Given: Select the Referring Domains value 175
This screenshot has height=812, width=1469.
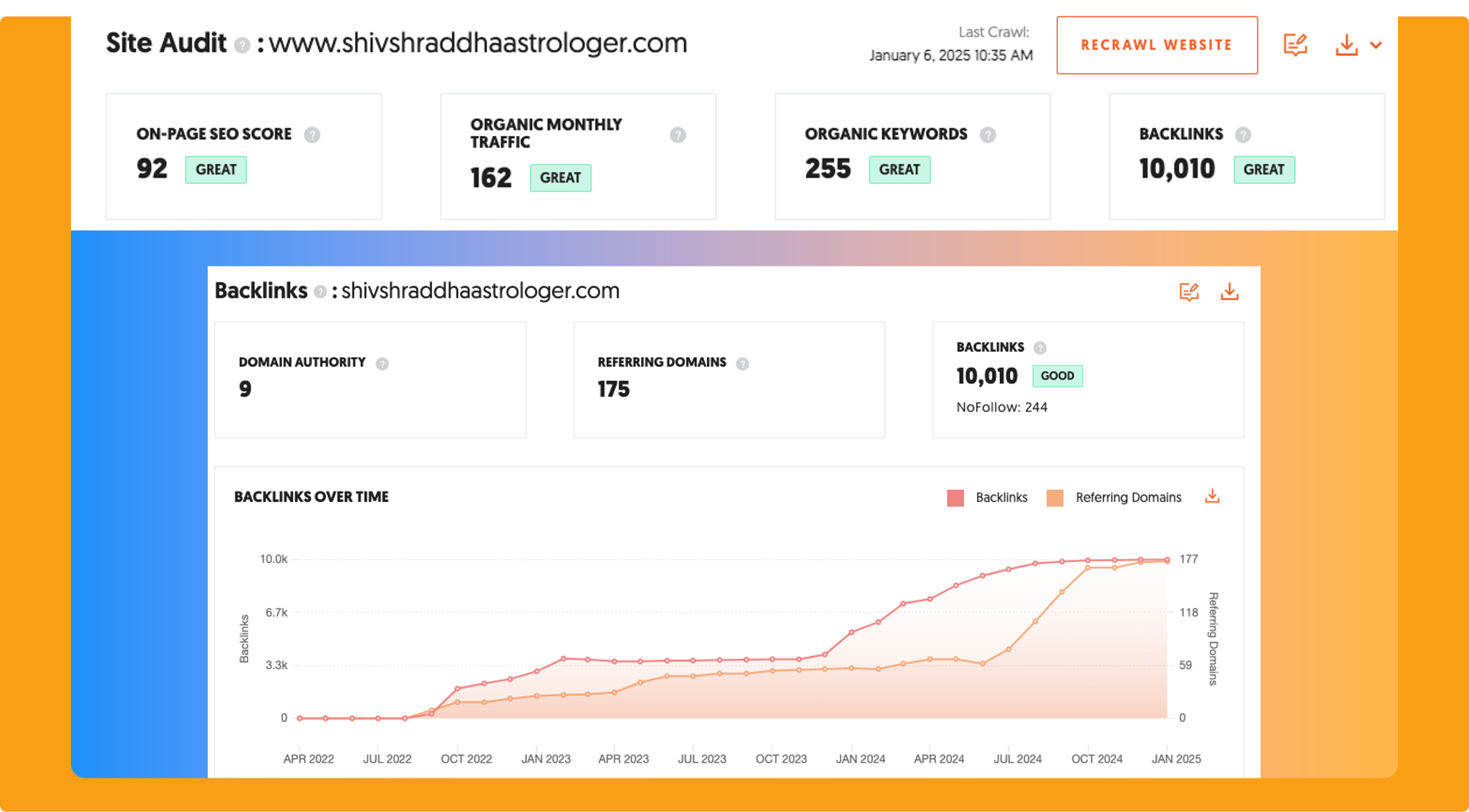Looking at the screenshot, I should click(614, 389).
